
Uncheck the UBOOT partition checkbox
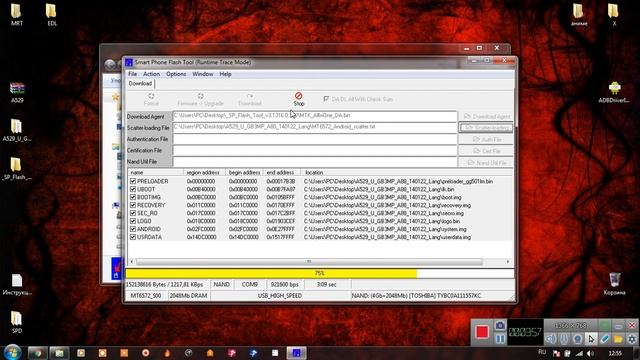133,189
